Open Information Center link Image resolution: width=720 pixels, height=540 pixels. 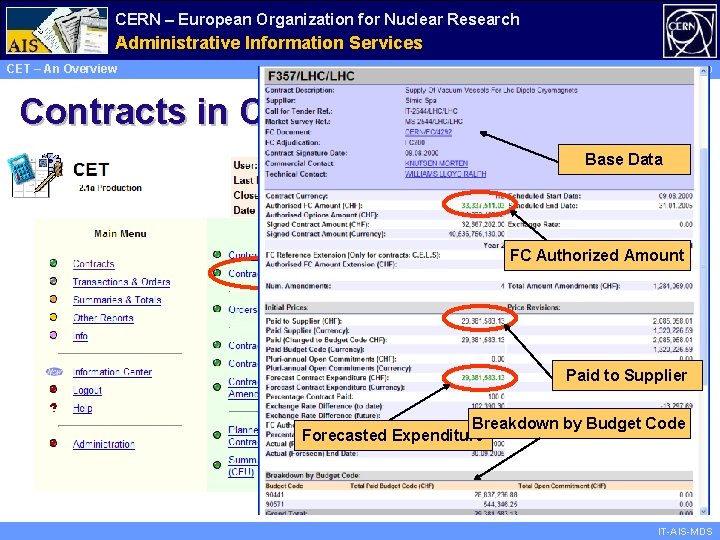(112, 372)
